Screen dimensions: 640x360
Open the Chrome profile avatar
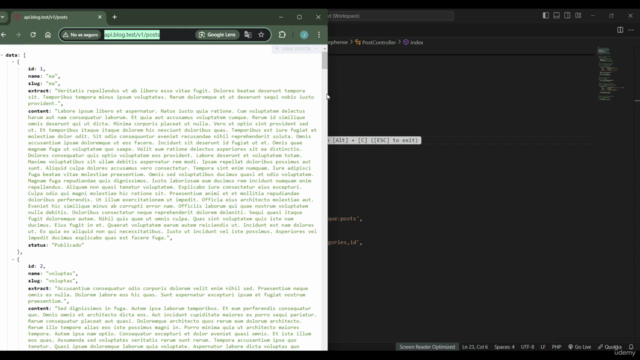304,35
